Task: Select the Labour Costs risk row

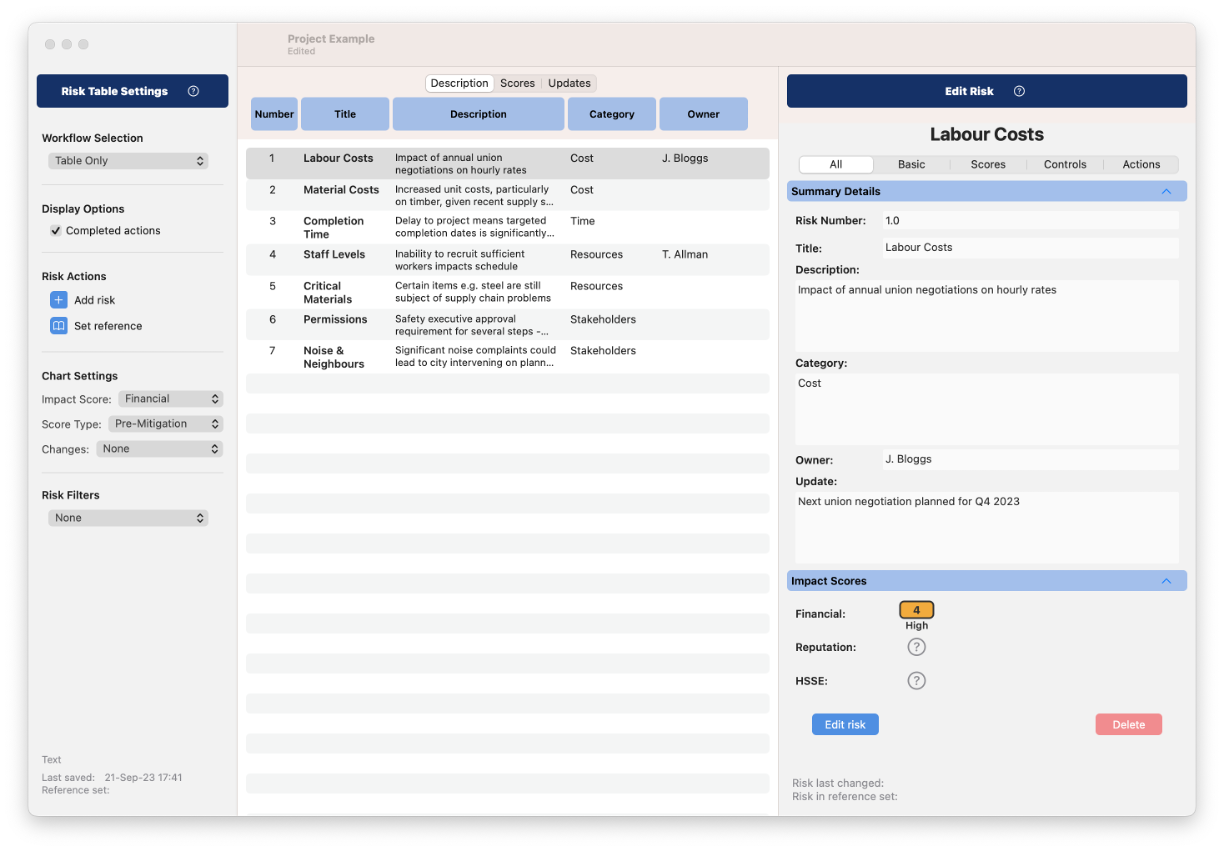Action: click(x=508, y=164)
